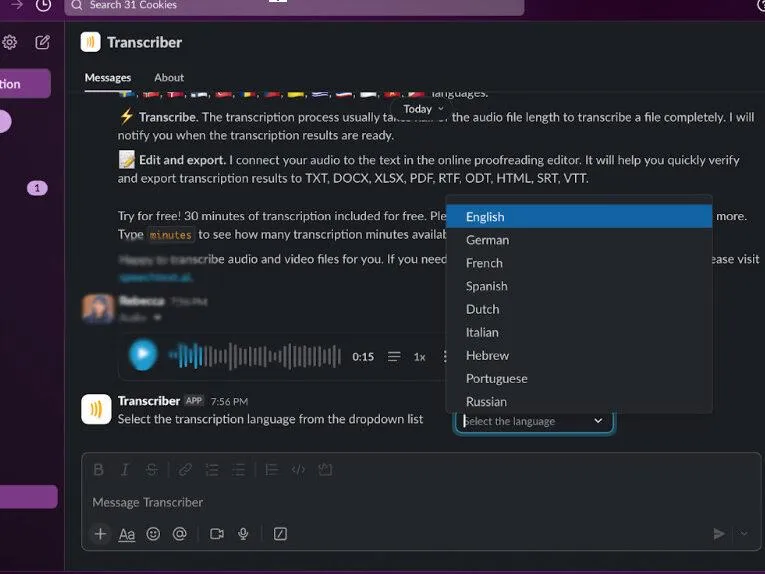The width and height of the screenshot is (765, 574).
Task: Record an audio clip with microphone
Action: coord(243,534)
